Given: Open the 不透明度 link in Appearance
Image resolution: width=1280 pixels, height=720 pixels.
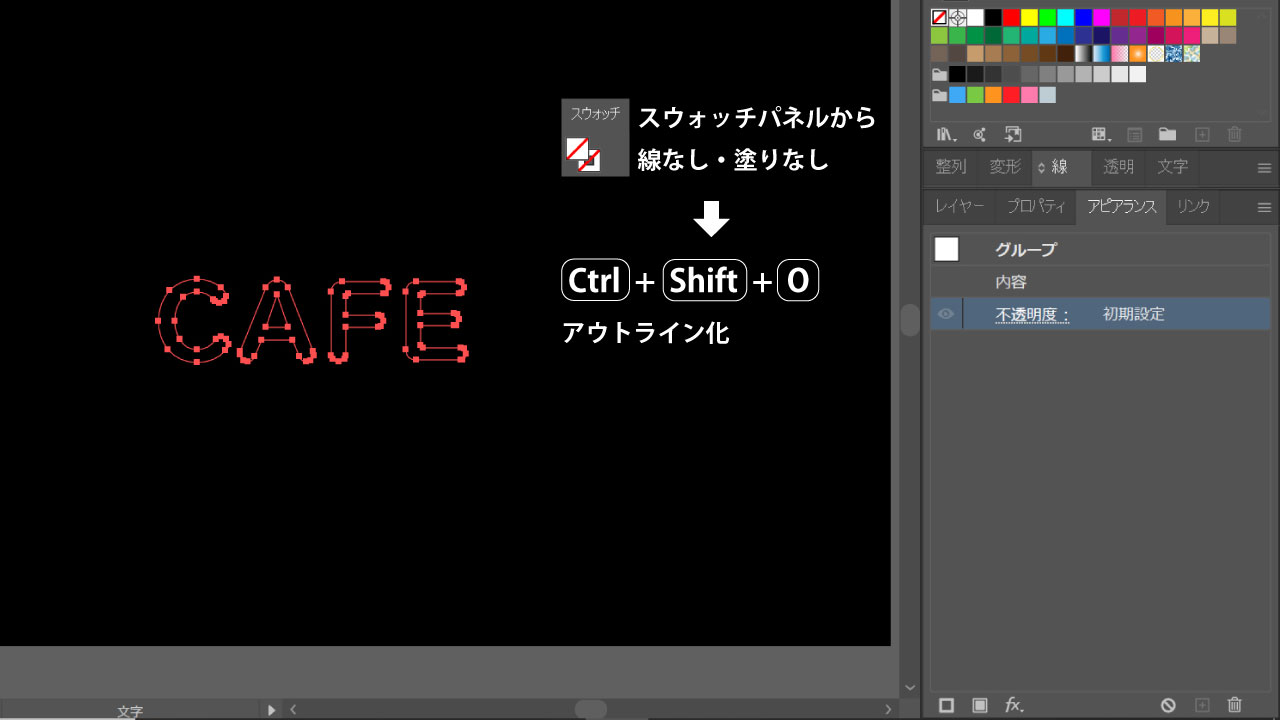Looking at the screenshot, I should click(x=1033, y=314).
